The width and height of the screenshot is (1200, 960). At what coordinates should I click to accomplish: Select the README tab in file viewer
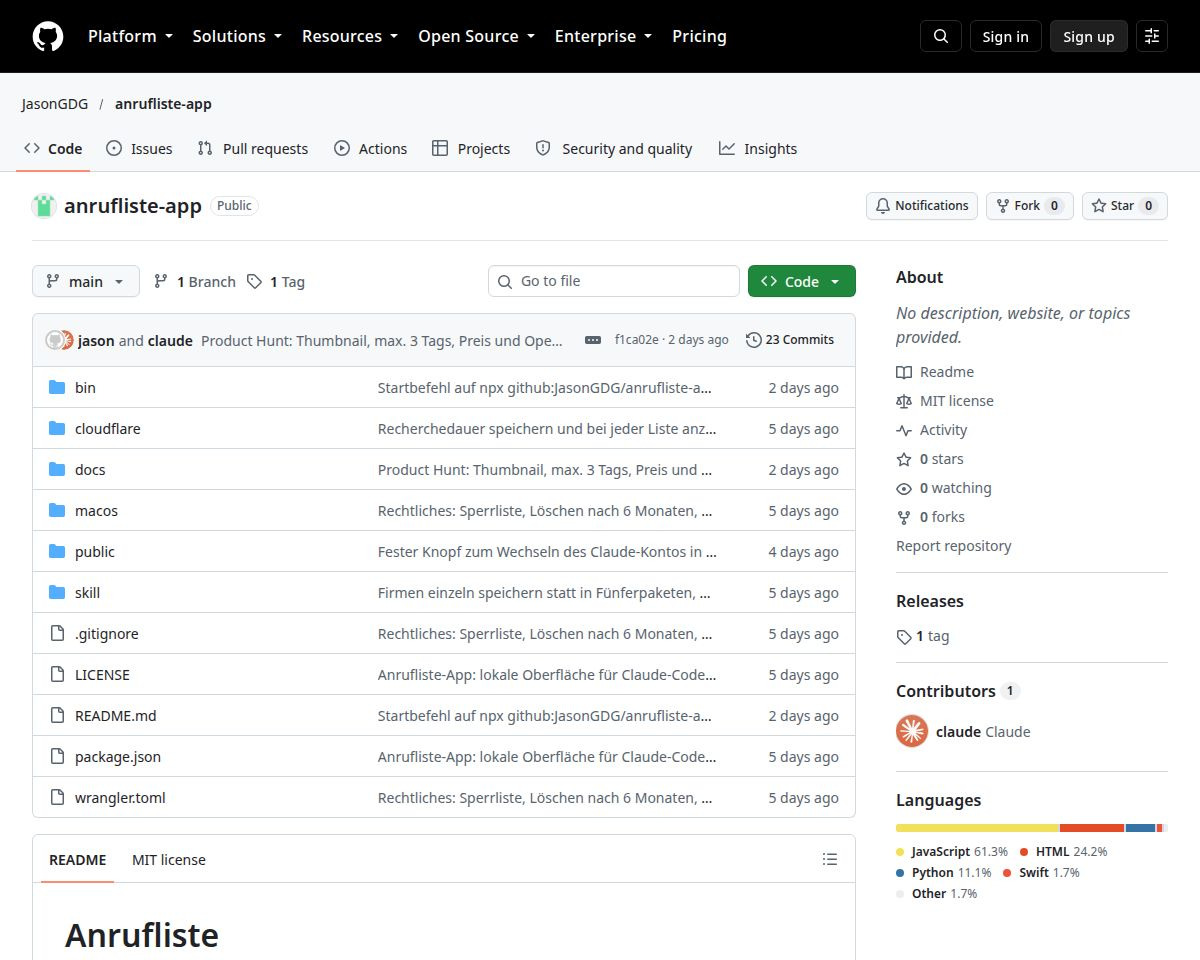pos(77,860)
